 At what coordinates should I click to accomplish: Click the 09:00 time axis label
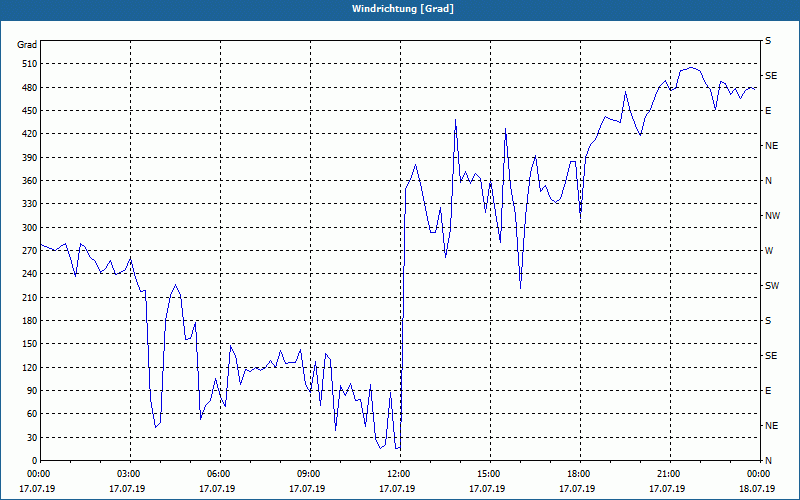(307, 474)
